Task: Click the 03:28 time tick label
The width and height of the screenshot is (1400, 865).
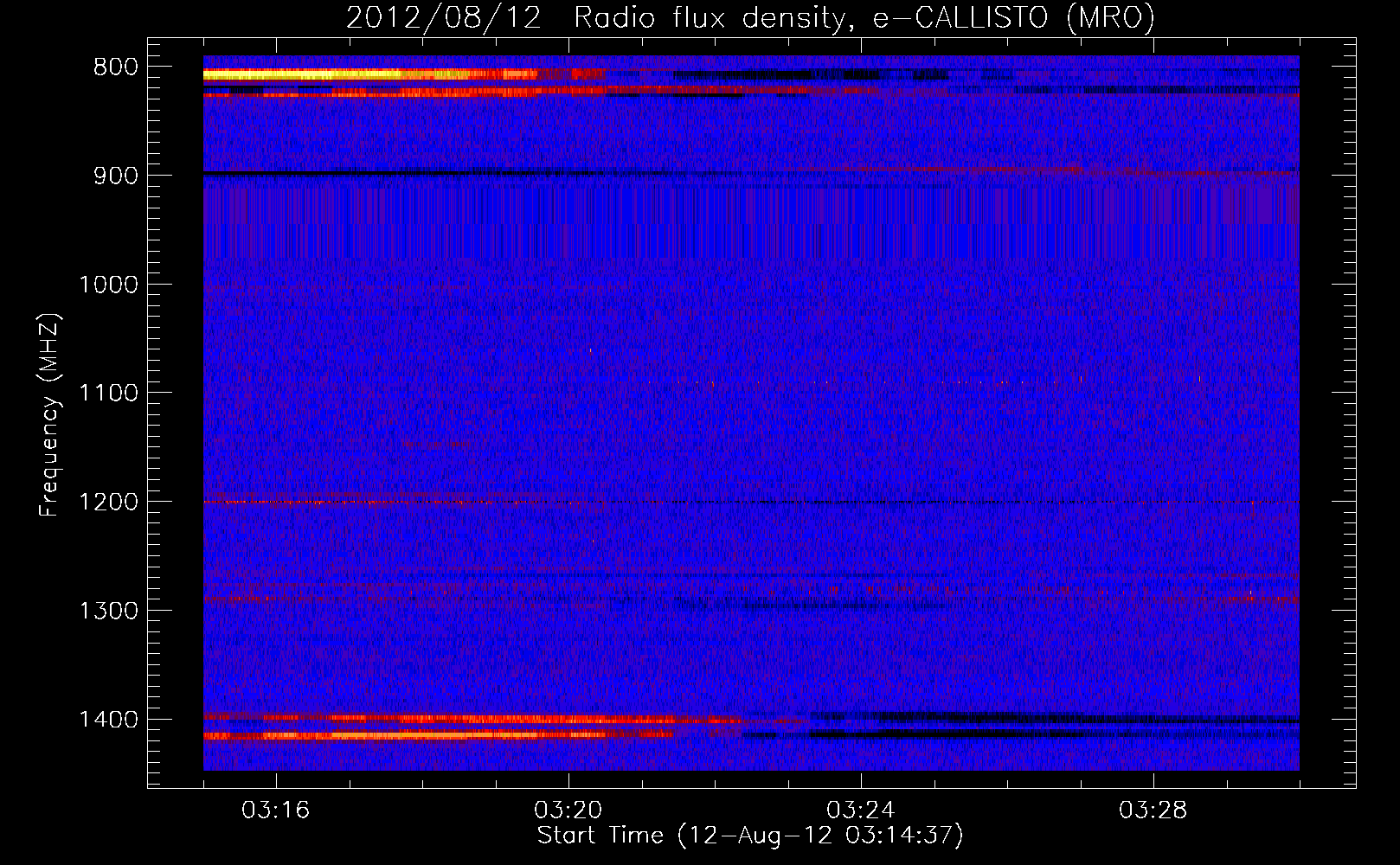Action: point(1153,811)
